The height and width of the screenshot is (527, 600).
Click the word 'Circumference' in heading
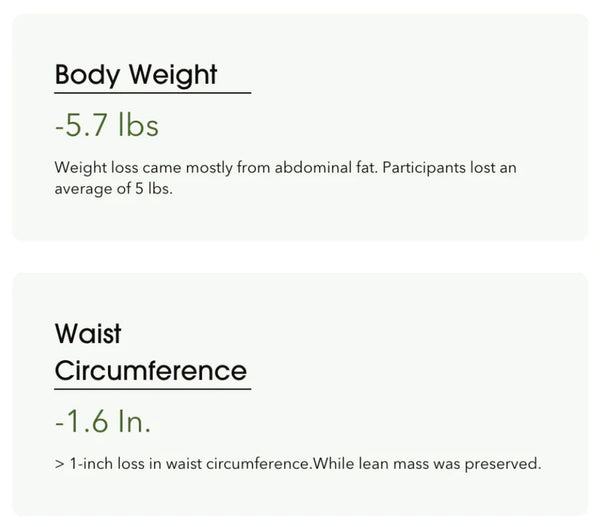coord(151,371)
